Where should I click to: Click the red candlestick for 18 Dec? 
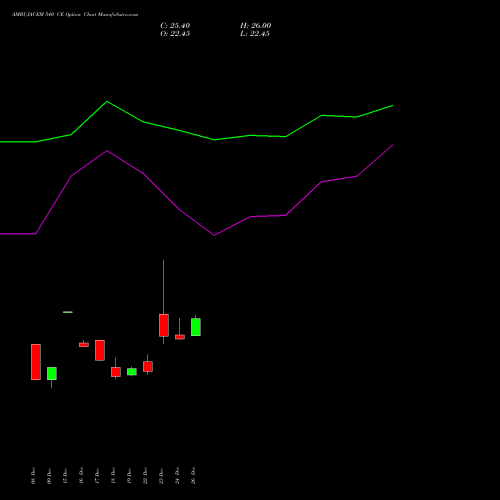point(116,372)
